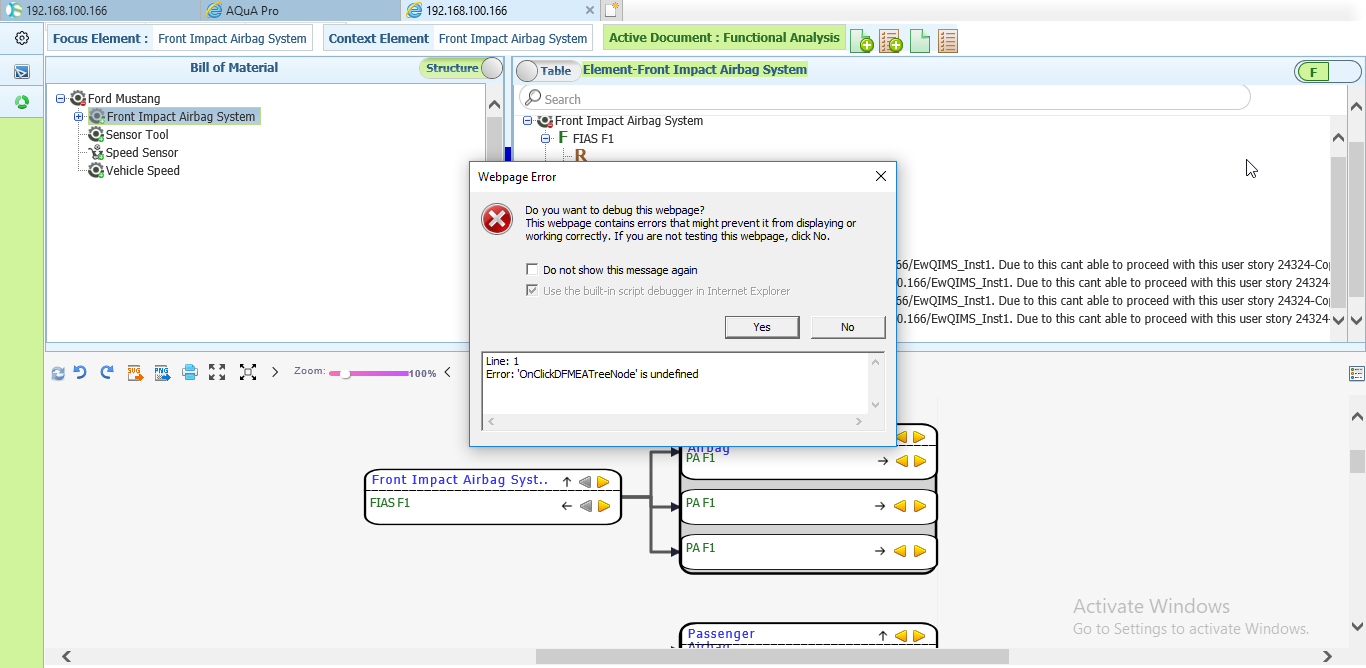The height and width of the screenshot is (668, 1366).
Task: Expand Front Impact Airbag System in Bill of Material
Action: (x=79, y=117)
